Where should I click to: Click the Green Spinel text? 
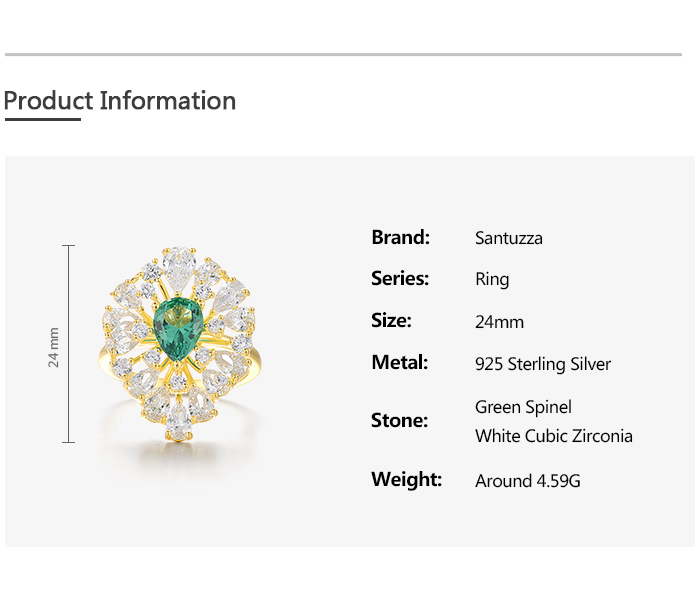click(523, 407)
